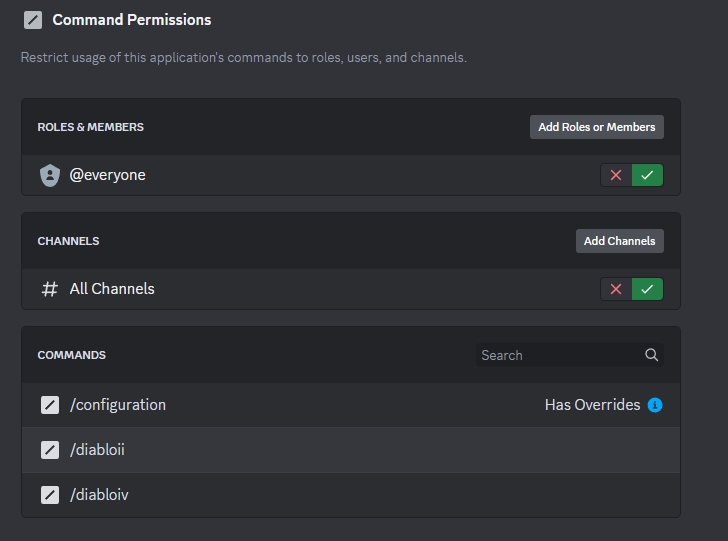Allow @everyone with the green checkmark toggle

click(x=647, y=175)
